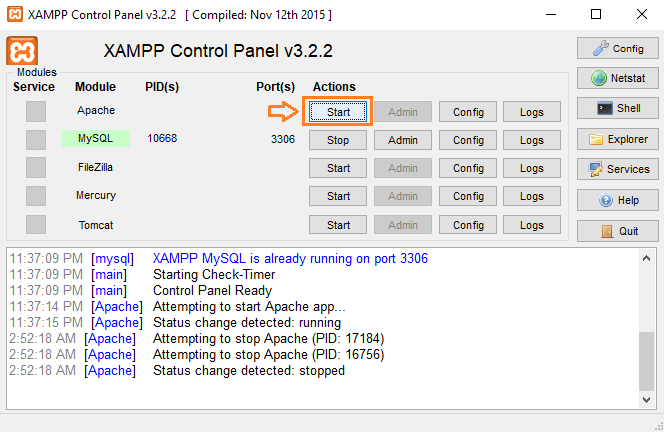Image resolution: width=664 pixels, height=432 pixels.
Task: Toggle the MySQL service checkbox
Action: pyautogui.click(x=36, y=140)
